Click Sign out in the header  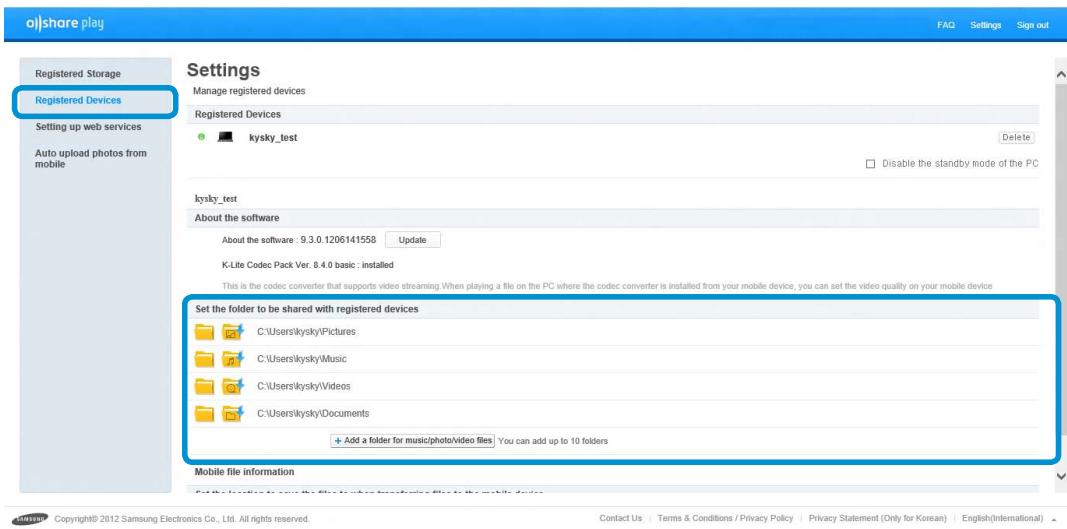point(1032,25)
